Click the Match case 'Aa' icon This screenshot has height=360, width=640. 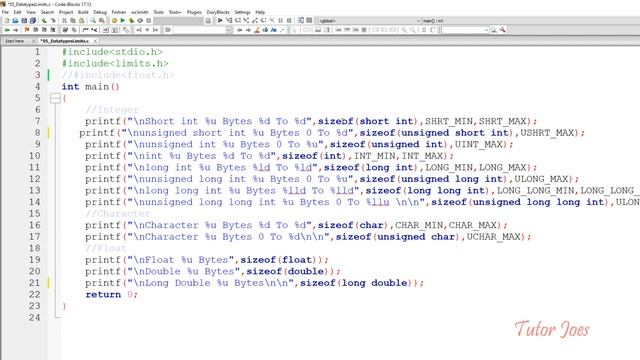click(273, 30)
